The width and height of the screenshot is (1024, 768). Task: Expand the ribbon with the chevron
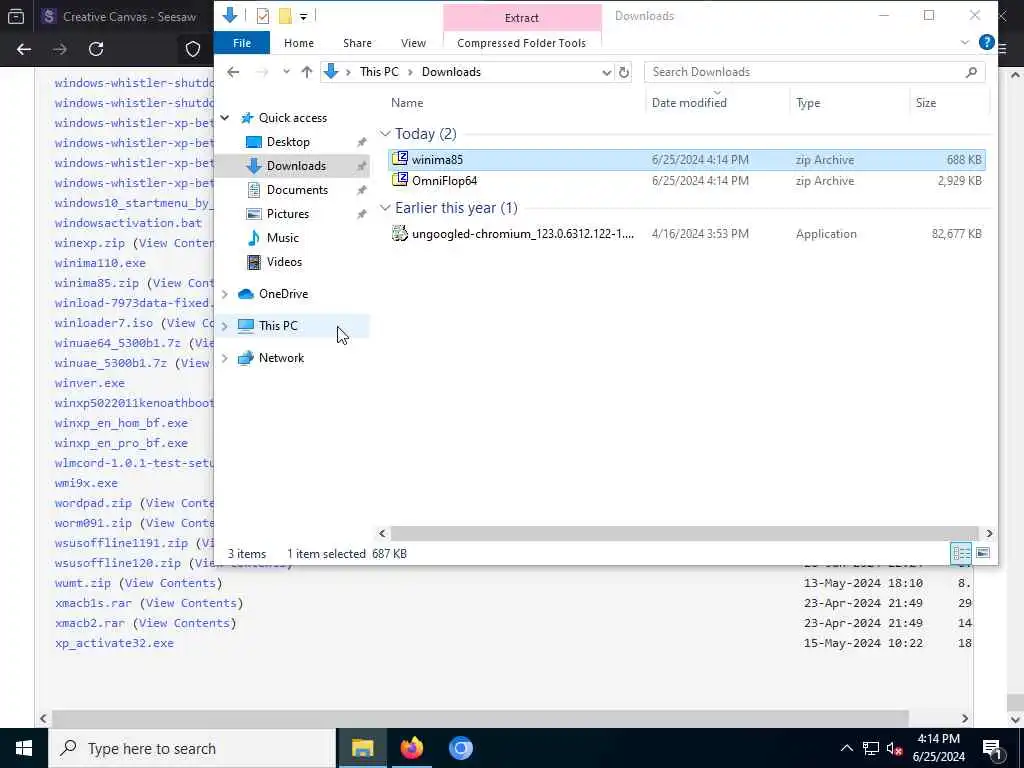click(965, 42)
